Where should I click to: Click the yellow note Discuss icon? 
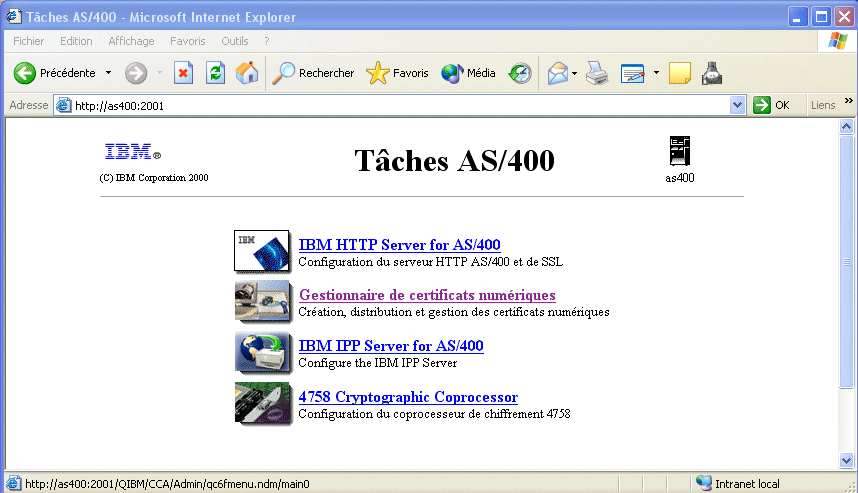coord(680,73)
